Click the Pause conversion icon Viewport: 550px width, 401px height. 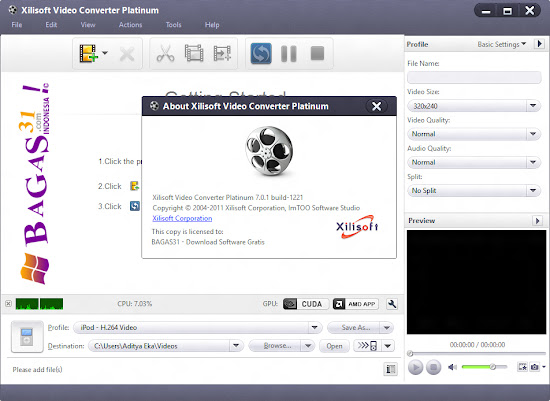pyautogui.click(x=289, y=54)
